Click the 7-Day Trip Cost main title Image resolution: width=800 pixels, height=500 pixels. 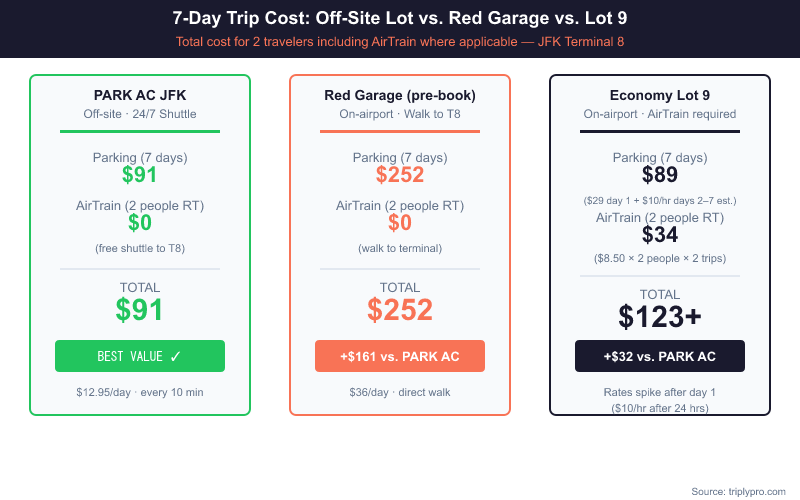(400, 18)
